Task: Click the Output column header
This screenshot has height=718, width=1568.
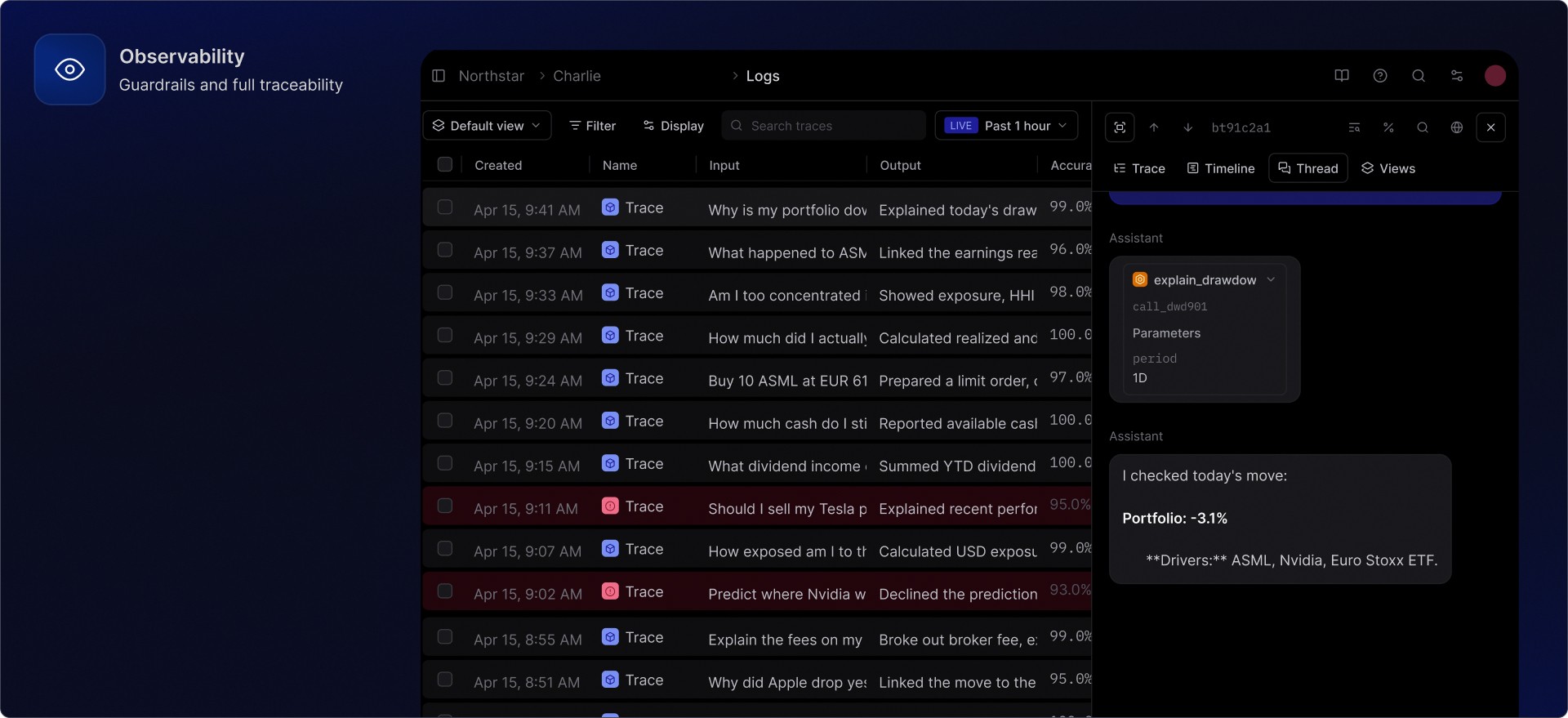Action: (x=900, y=165)
